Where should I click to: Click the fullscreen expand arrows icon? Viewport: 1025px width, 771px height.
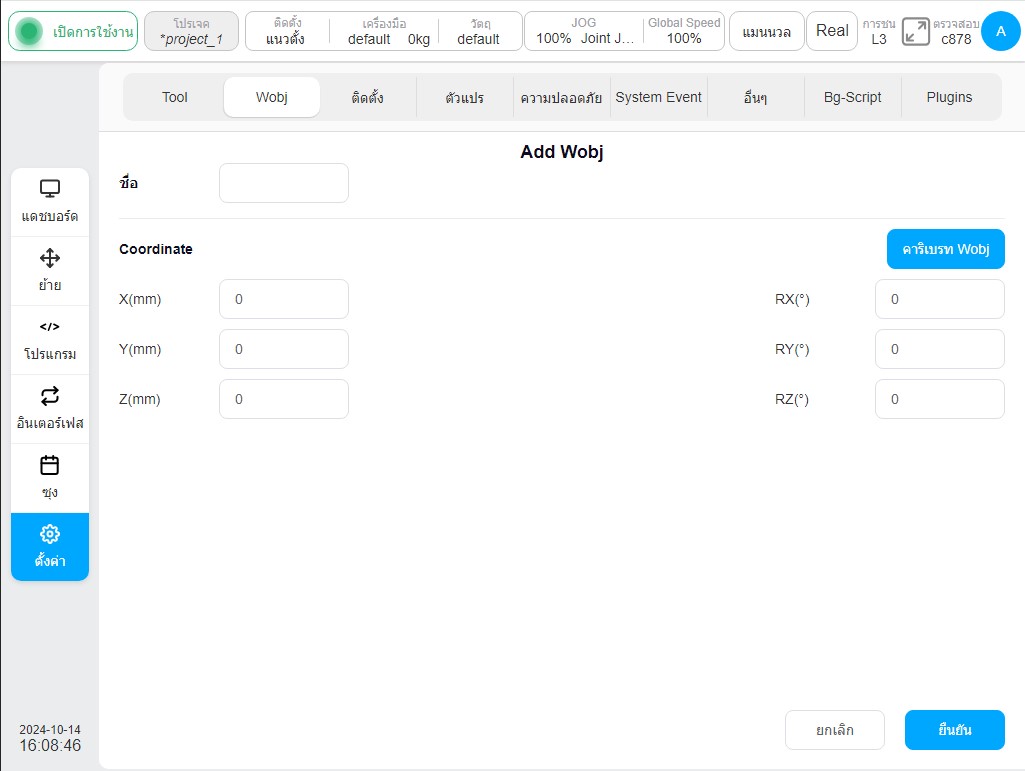915,31
